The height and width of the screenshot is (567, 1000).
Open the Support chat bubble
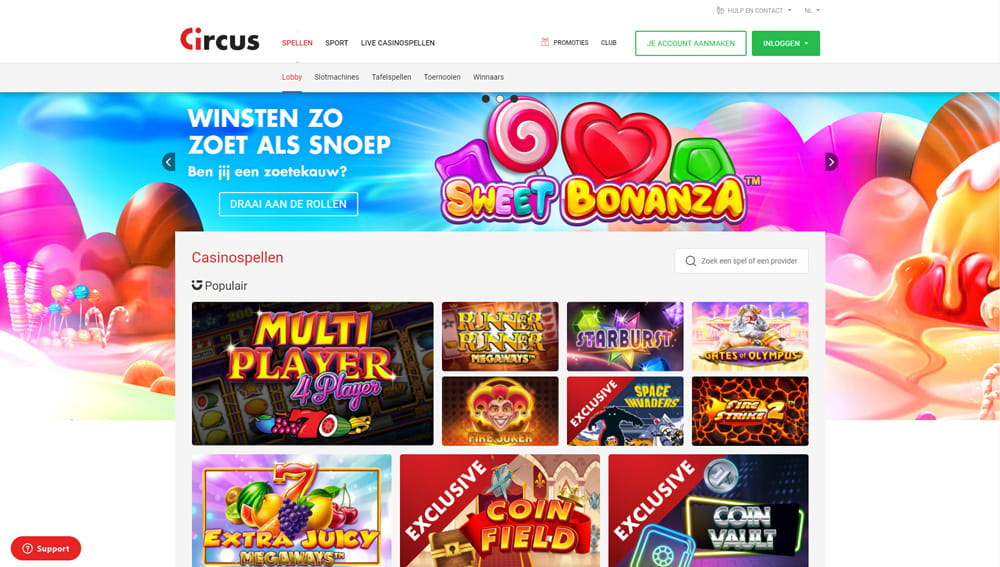[46, 549]
